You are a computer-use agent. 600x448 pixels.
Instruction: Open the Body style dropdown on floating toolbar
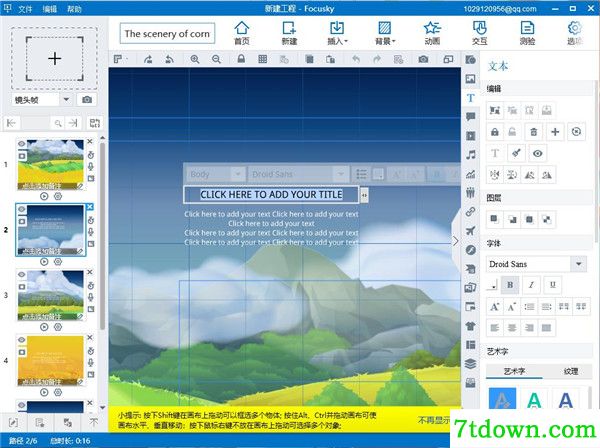[x=238, y=174]
